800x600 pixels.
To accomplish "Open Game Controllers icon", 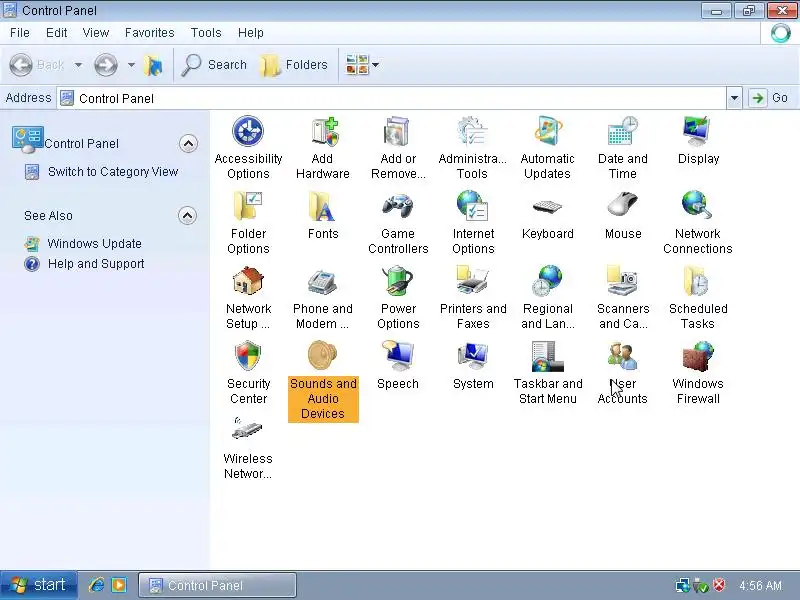I will 398,207.
